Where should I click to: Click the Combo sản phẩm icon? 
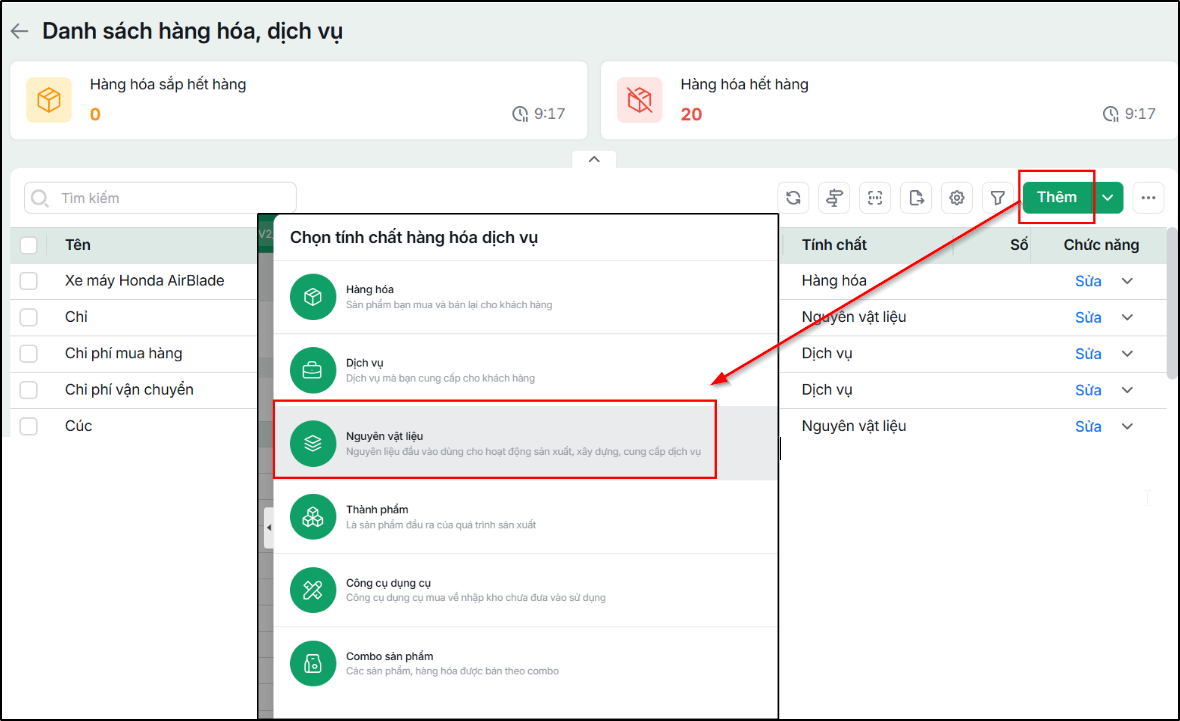click(x=313, y=663)
